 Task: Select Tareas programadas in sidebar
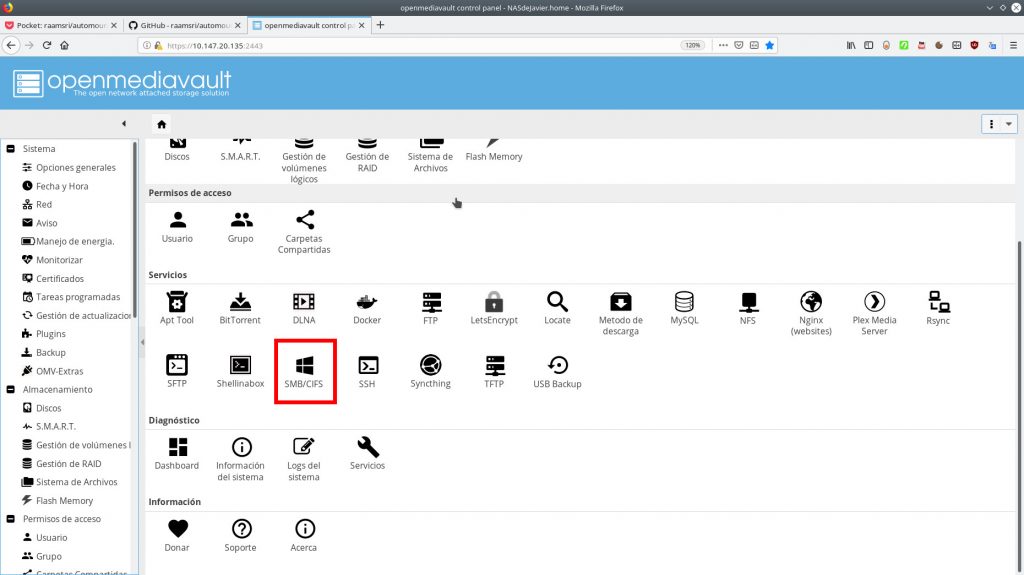[71, 297]
